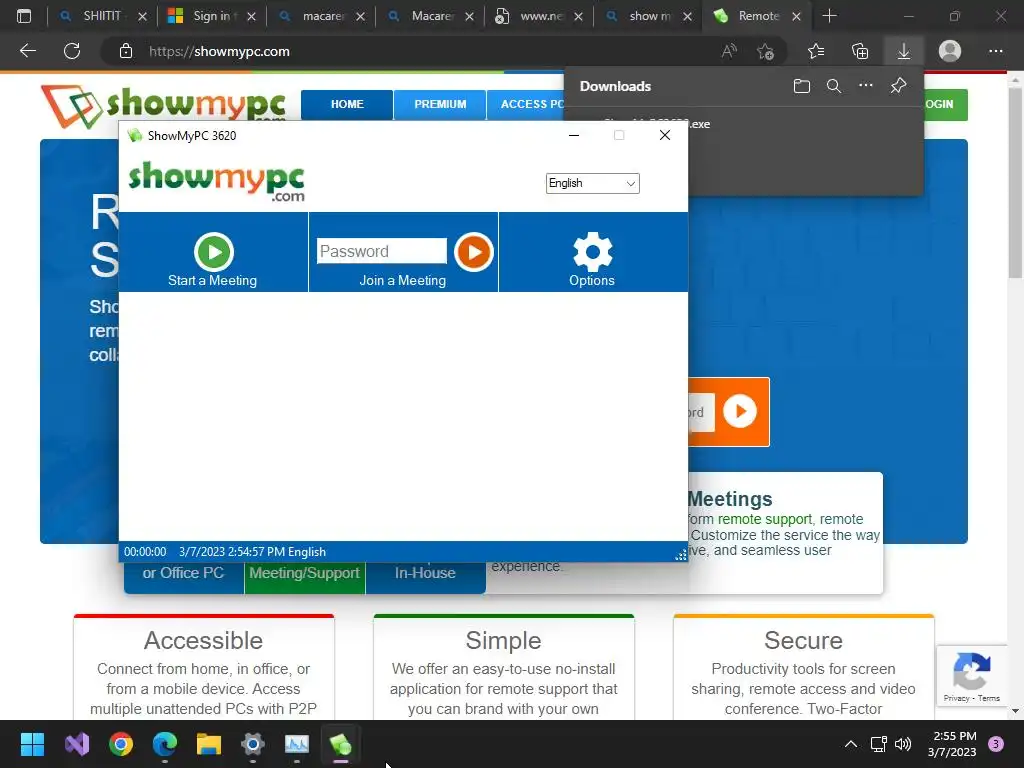Add this page to favorites star
1024x768 pixels.
coord(765,51)
